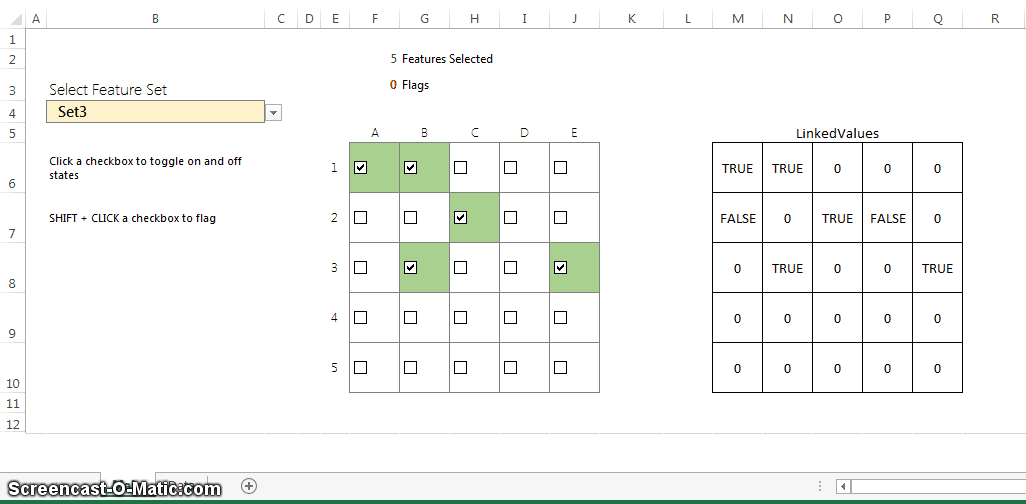Uncheck the checkbox at row 2 column C
This screenshot has height=504, width=1026.
[461, 217]
